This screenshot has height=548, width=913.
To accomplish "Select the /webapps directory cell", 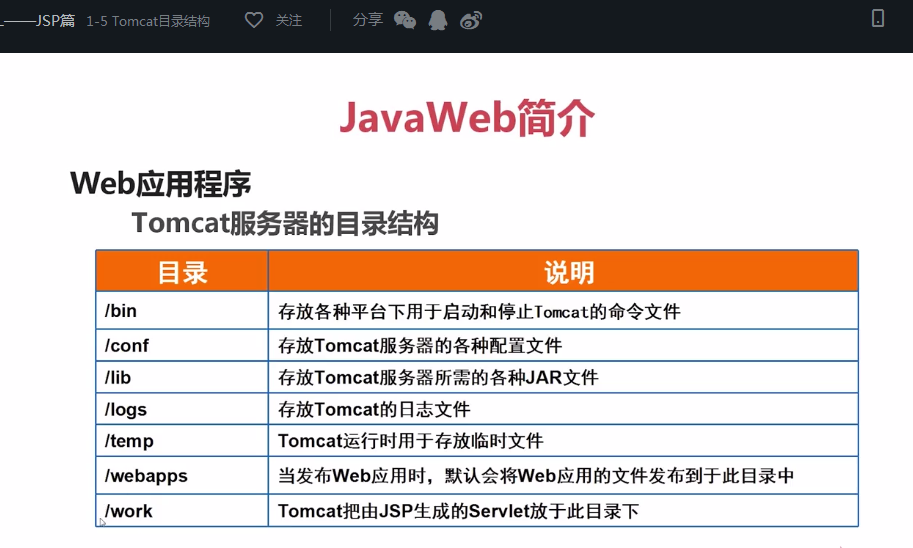I will coord(182,476).
